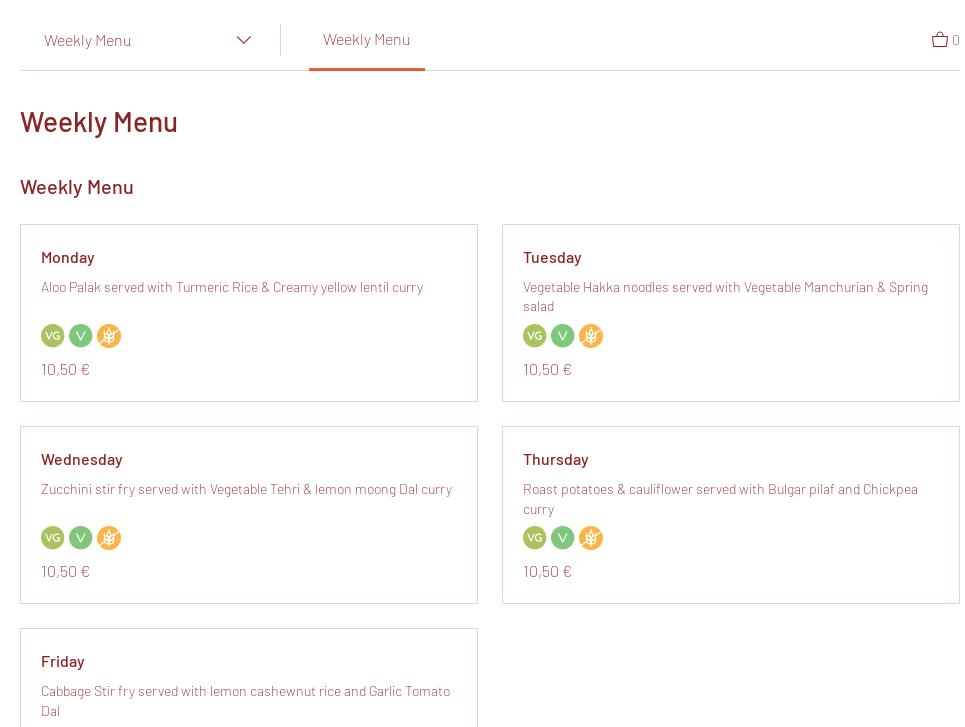
Task: Click Tuesday's VG vegan icon
Action: 535,336
